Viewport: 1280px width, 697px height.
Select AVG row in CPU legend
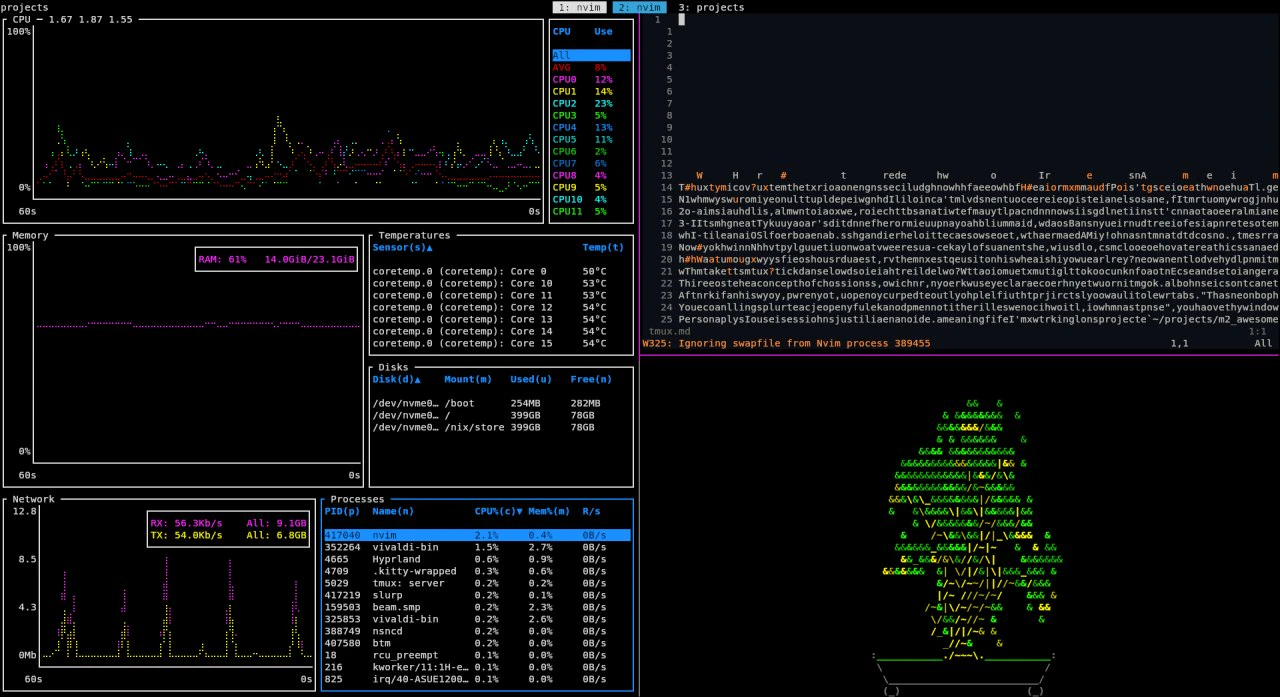(x=591, y=67)
